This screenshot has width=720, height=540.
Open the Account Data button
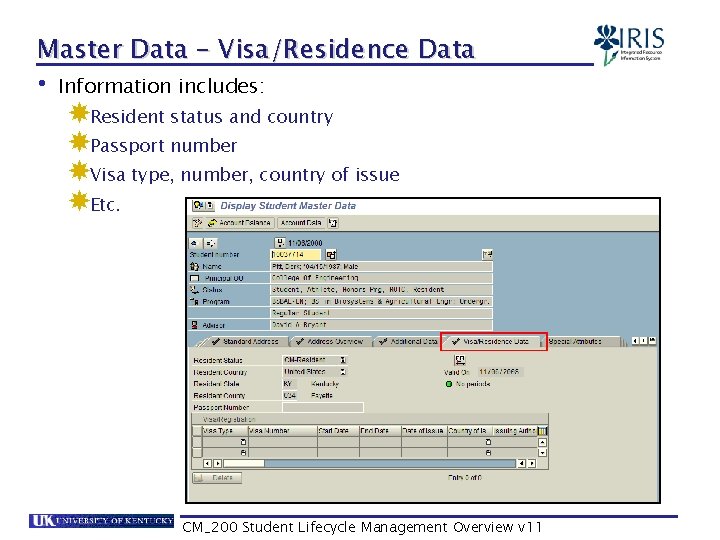(x=301, y=223)
